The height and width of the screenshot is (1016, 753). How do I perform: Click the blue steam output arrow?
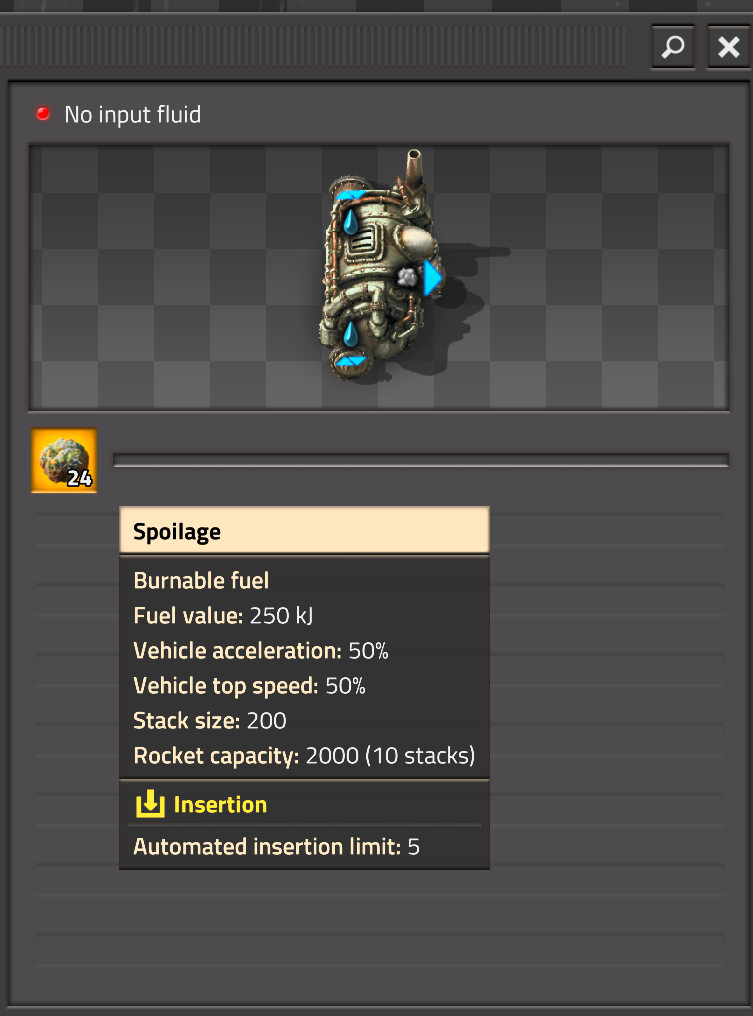(432, 277)
